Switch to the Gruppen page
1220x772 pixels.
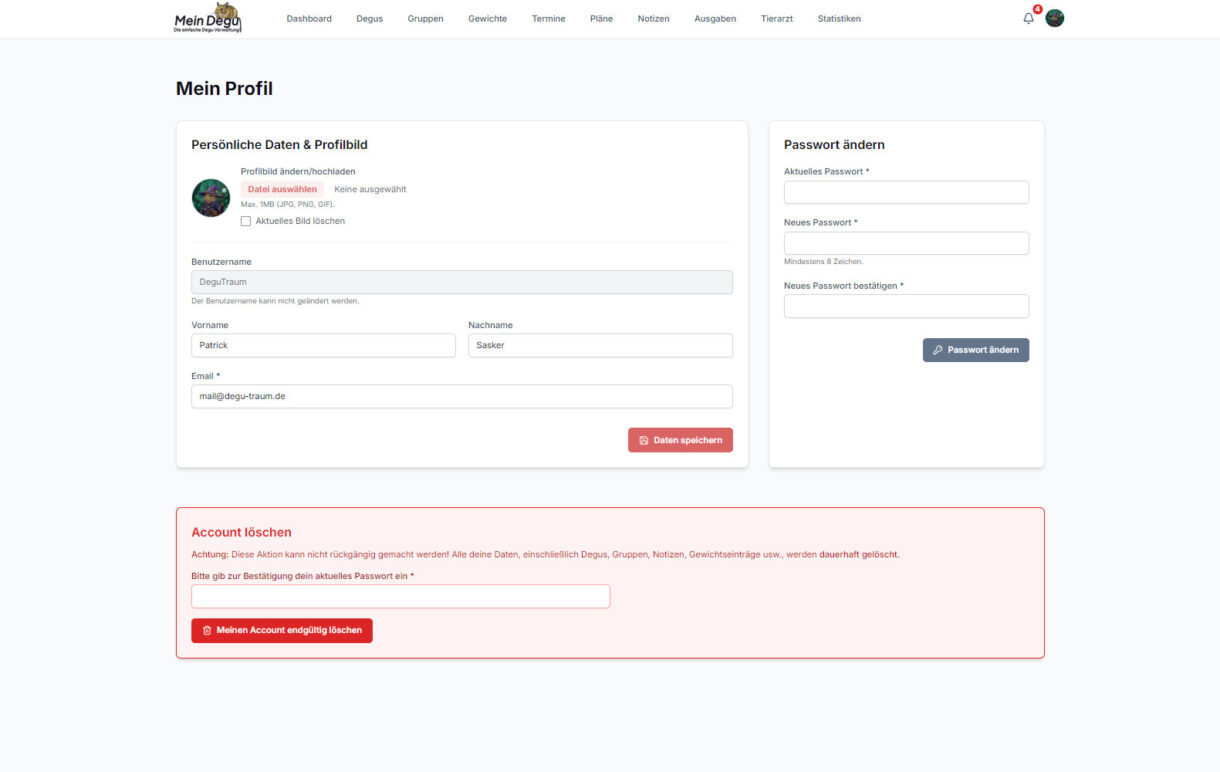point(425,19)
